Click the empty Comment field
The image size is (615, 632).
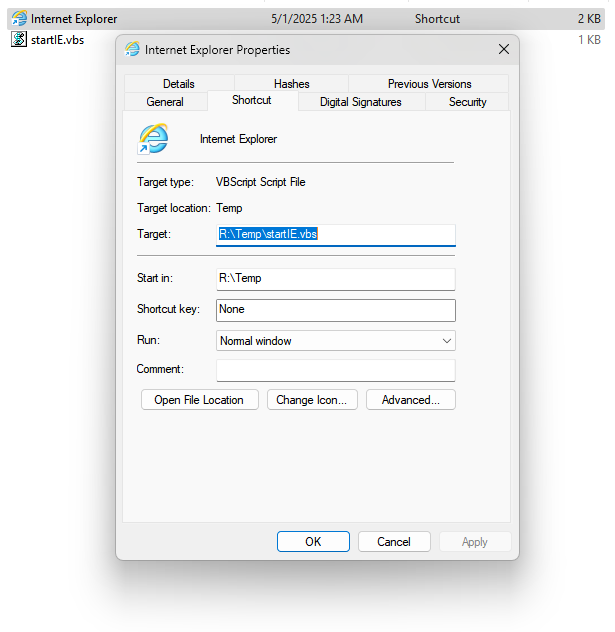(x=336, y=370)
